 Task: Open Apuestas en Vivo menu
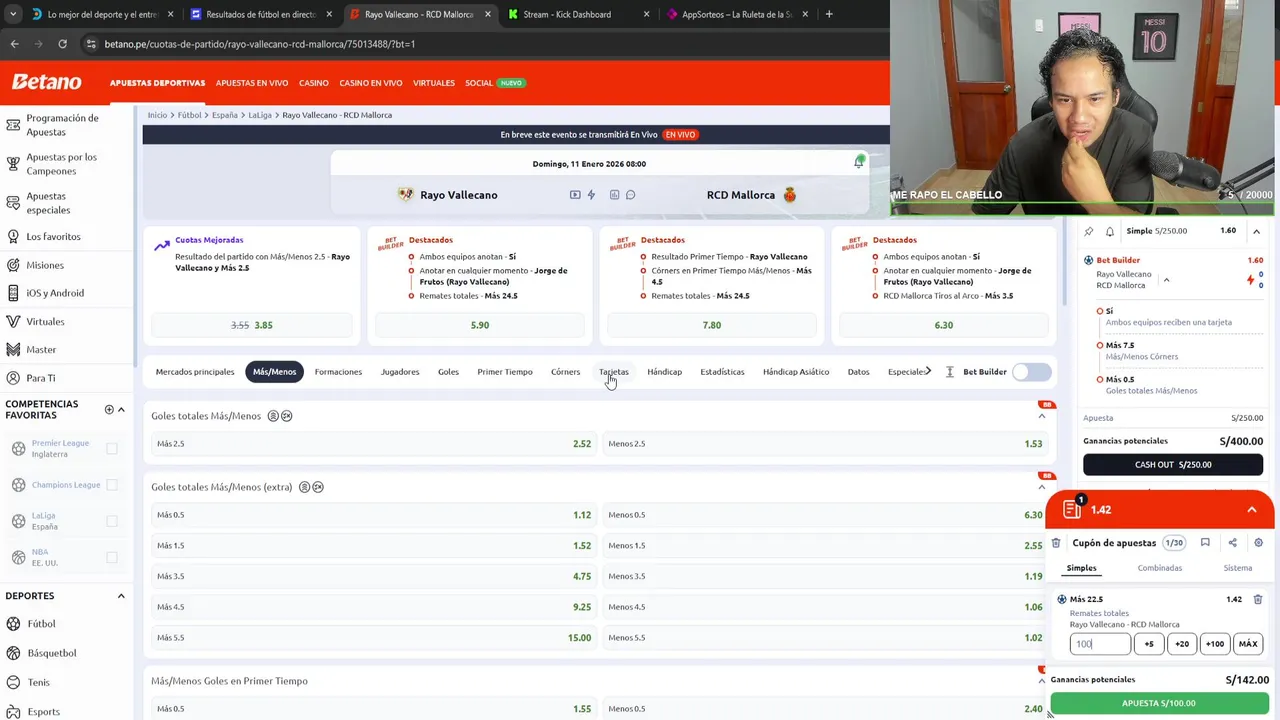pos(252,83)
